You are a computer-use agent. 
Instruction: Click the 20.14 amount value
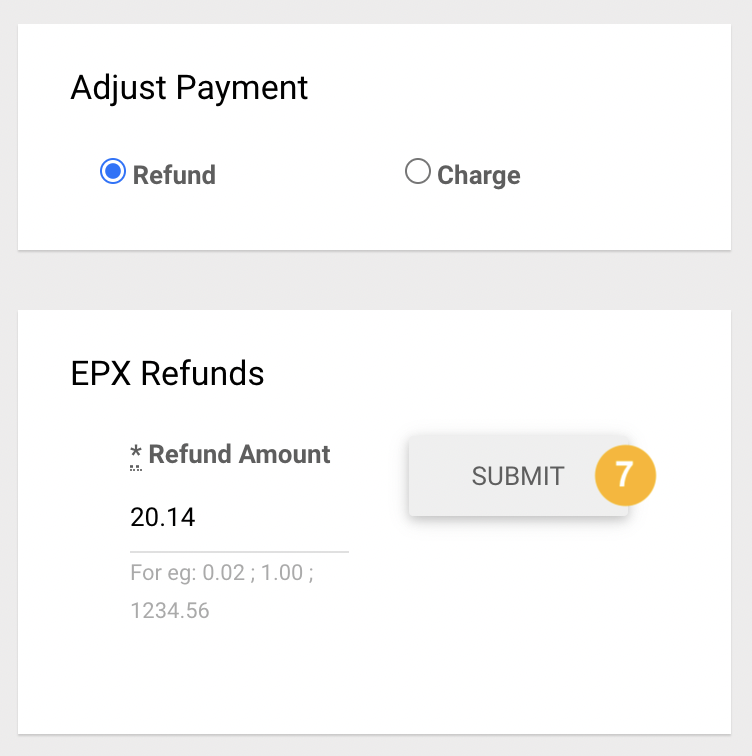pyautogui.click(x=162, y=517)
